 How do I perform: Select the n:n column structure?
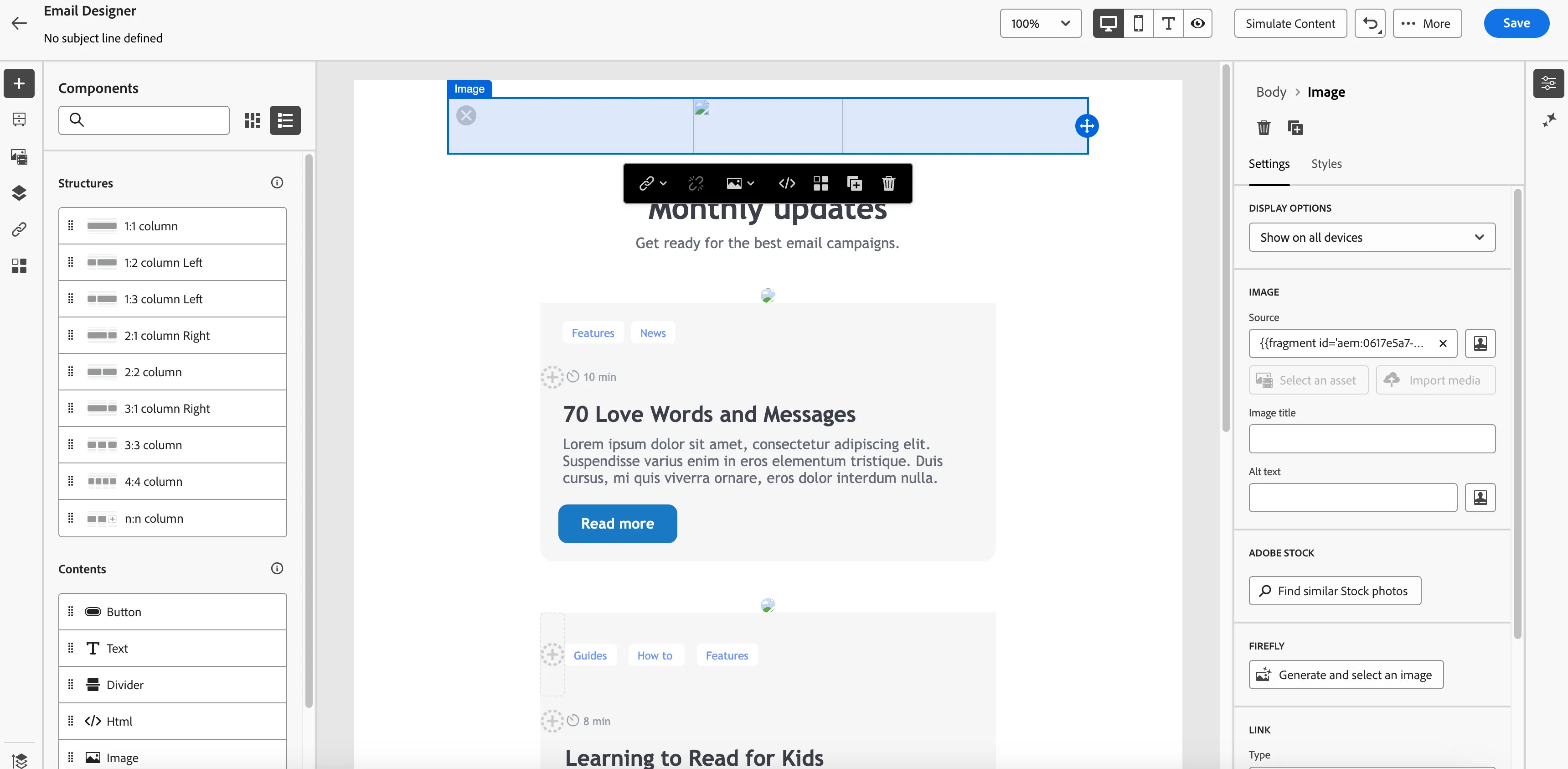(172, 518)
